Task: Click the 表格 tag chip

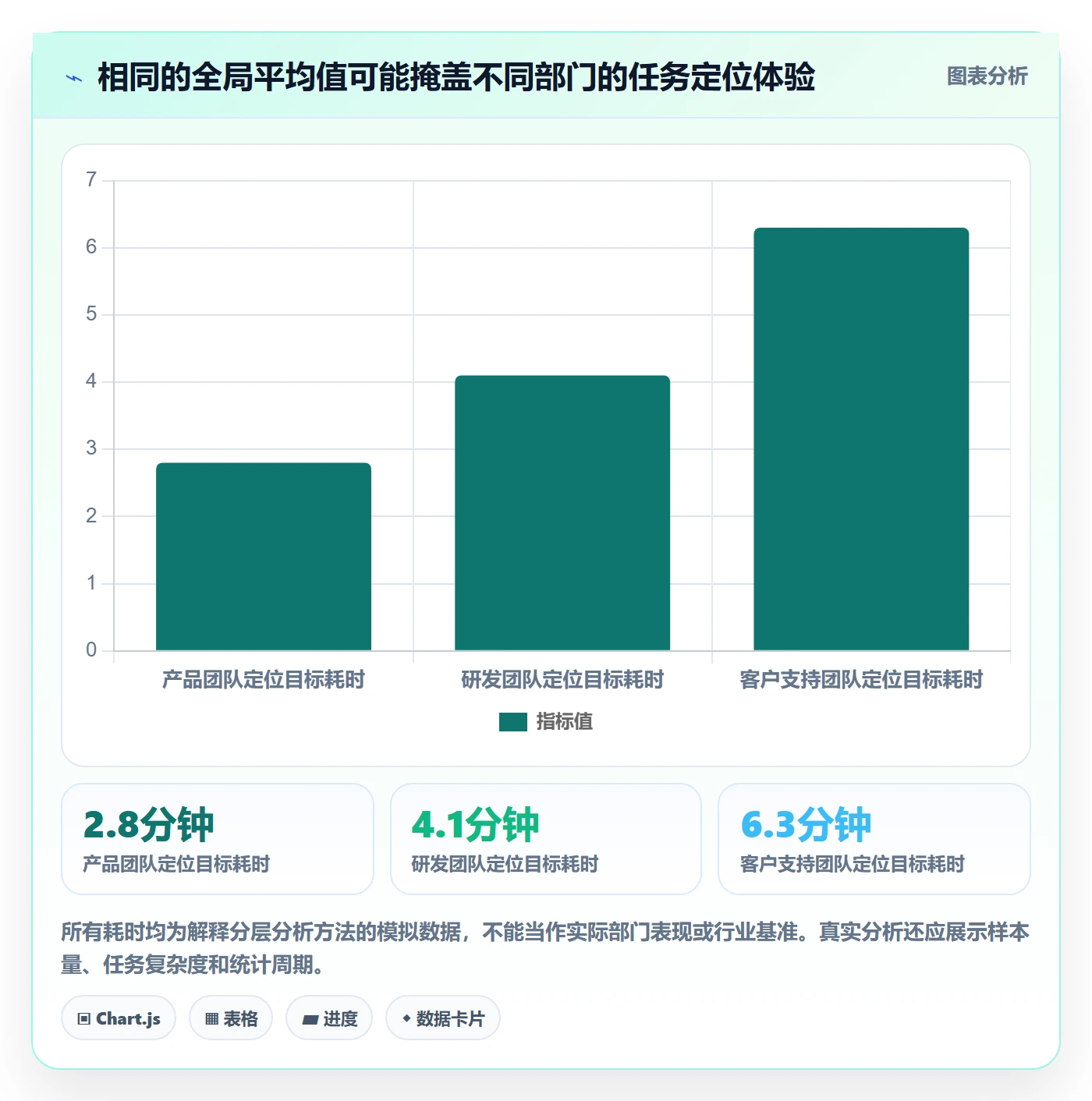Action: pyautogui.click(x=231, y=1018)
